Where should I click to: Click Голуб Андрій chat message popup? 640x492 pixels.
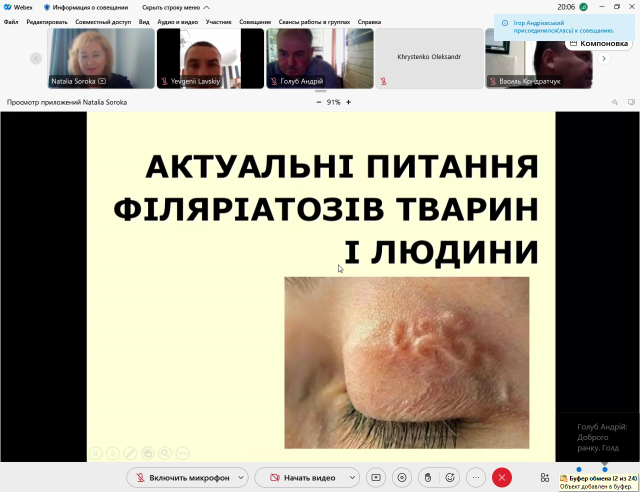[598, 437]
